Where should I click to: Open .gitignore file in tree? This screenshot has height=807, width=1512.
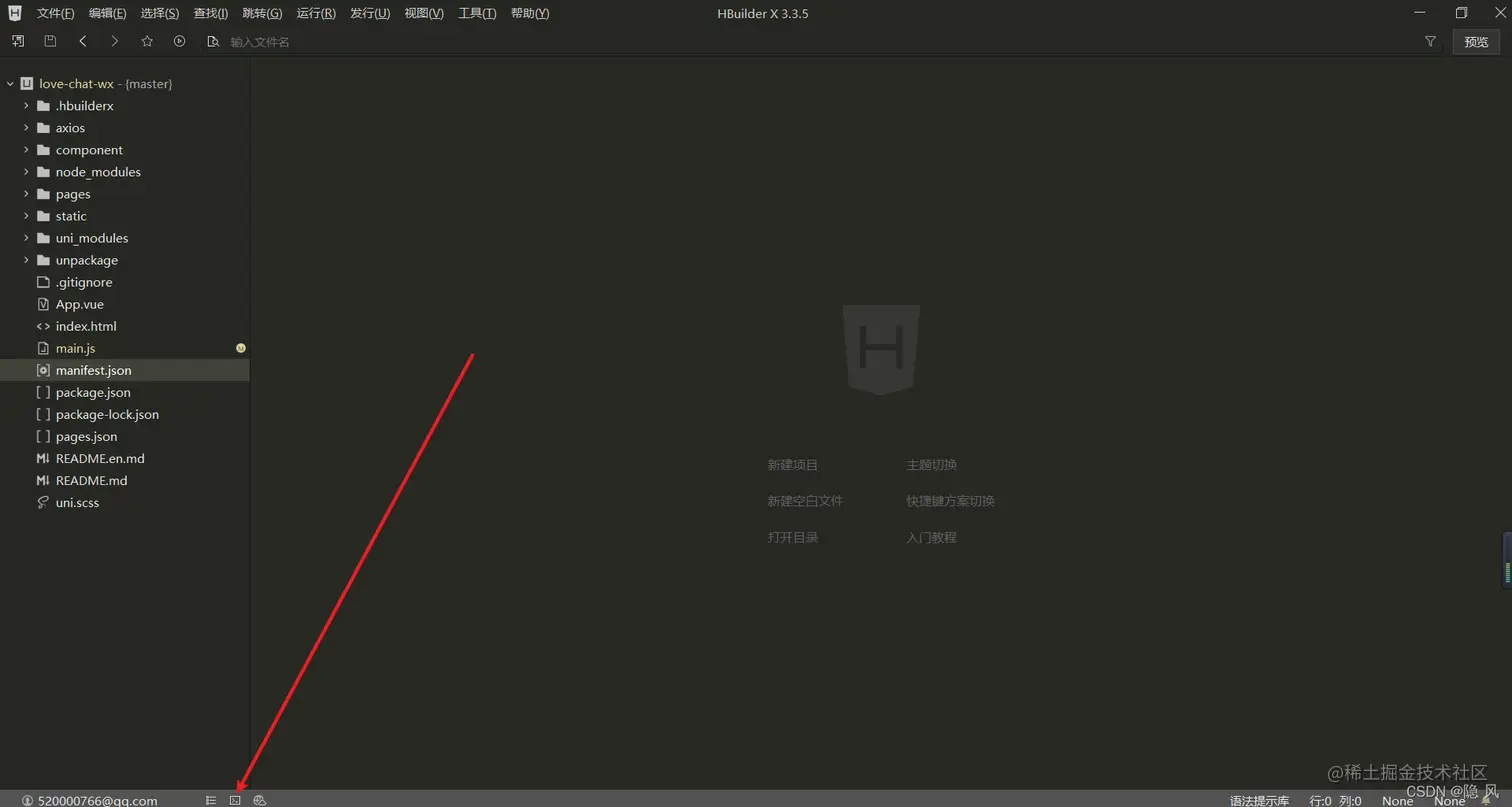84,282
